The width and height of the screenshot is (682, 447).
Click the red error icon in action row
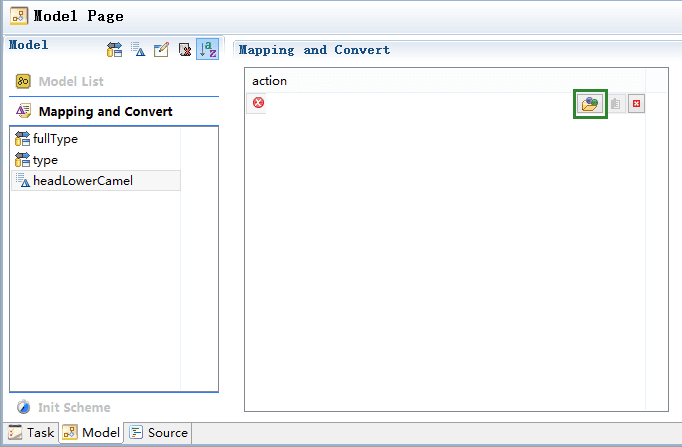pos(258,103)
